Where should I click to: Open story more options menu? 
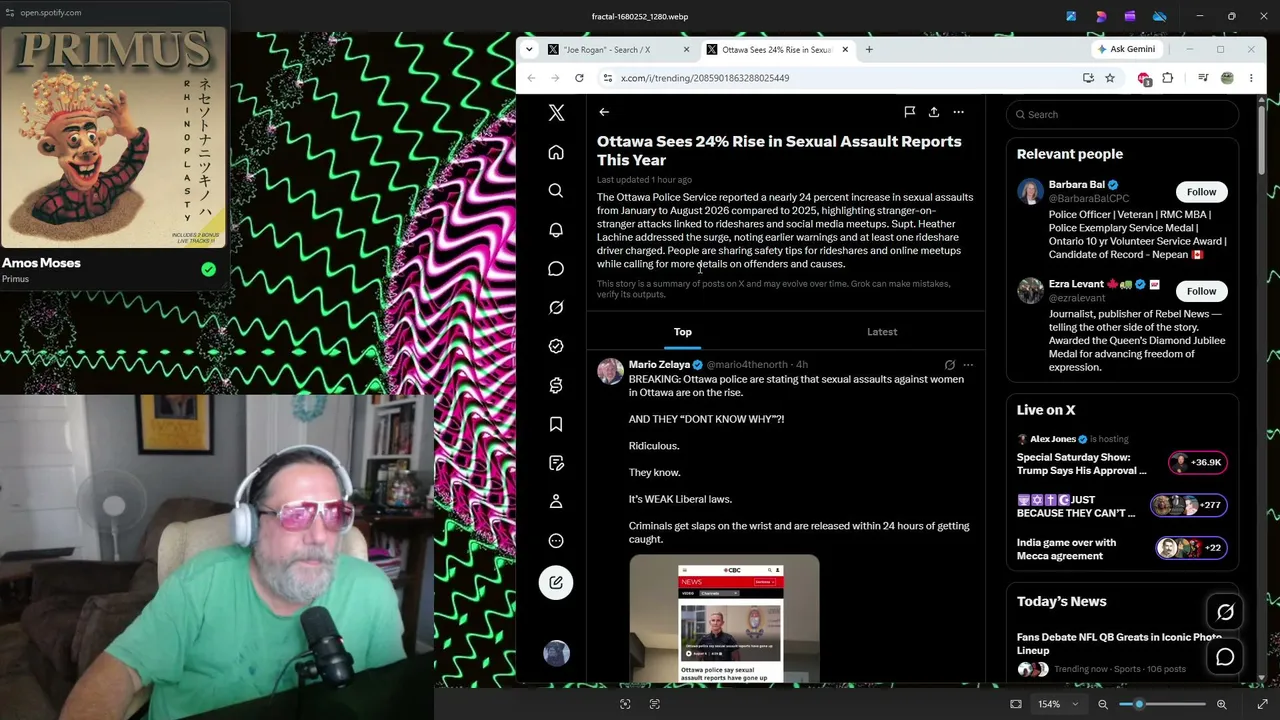958,112
